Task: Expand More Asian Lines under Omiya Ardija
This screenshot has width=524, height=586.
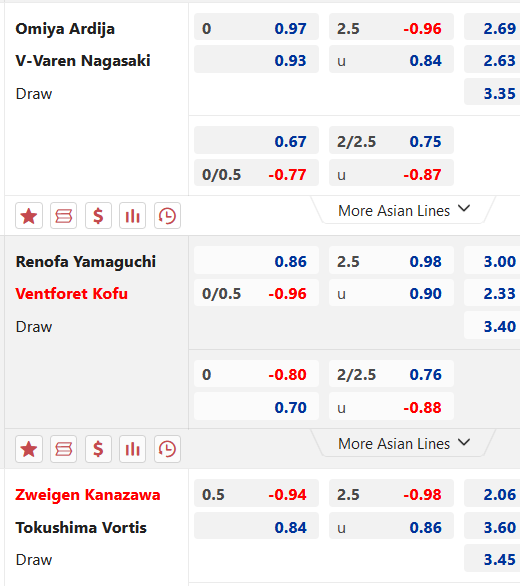Action: tap(404, 210)
